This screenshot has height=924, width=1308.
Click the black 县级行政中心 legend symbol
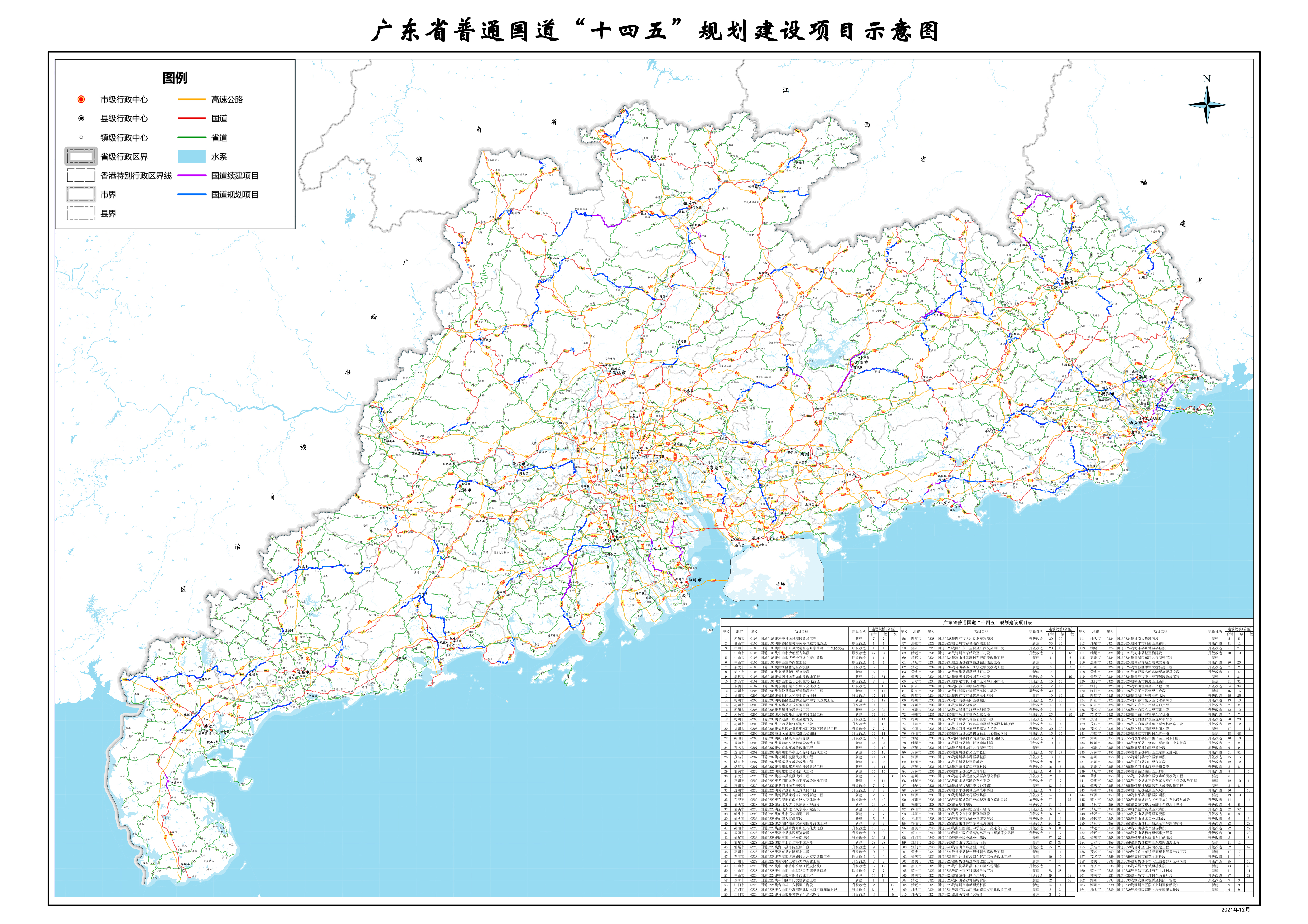pos(81,118)
